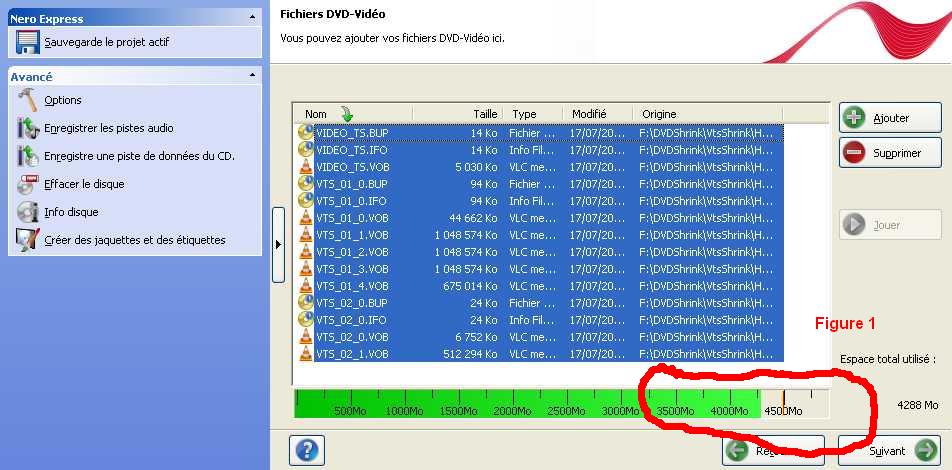The height and width of the screenshot is (470, 952).
Task: Click the 500Mo mark on capacity bar
Action: (350, 411)
